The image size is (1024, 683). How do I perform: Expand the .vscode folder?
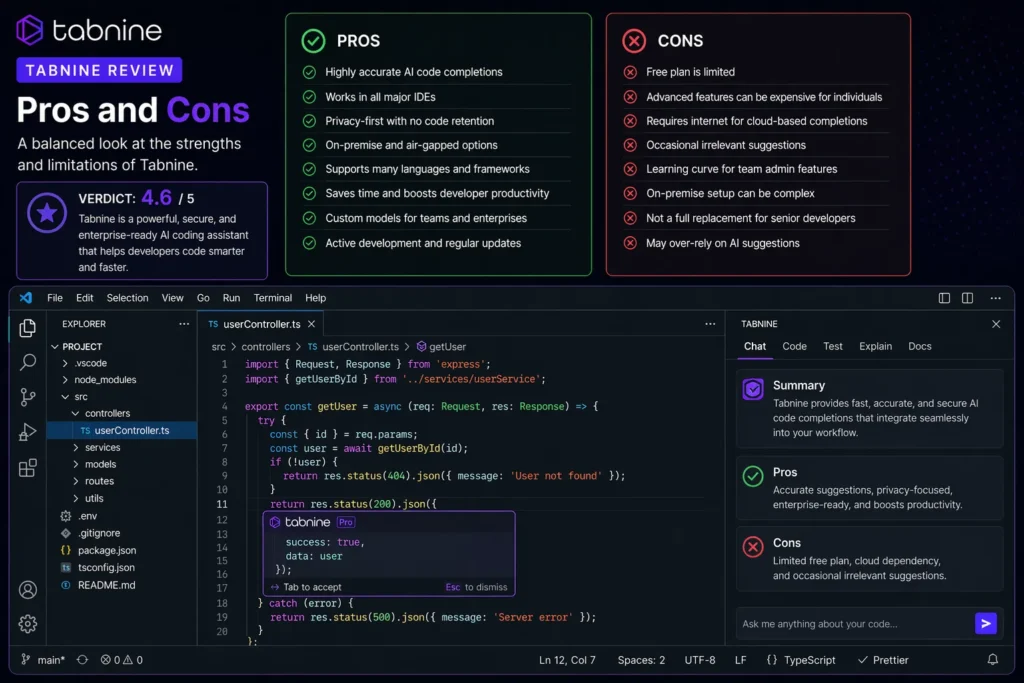pos(65,363)
